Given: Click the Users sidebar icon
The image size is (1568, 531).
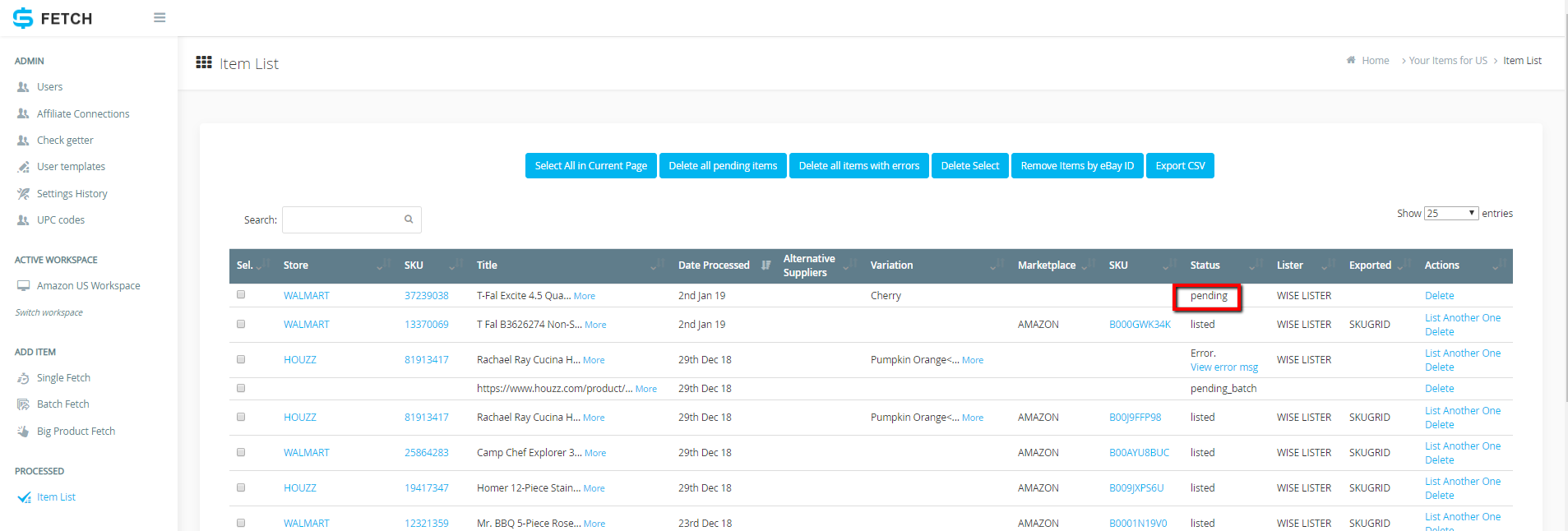Looking at the screenshot, I should (23, 87).
